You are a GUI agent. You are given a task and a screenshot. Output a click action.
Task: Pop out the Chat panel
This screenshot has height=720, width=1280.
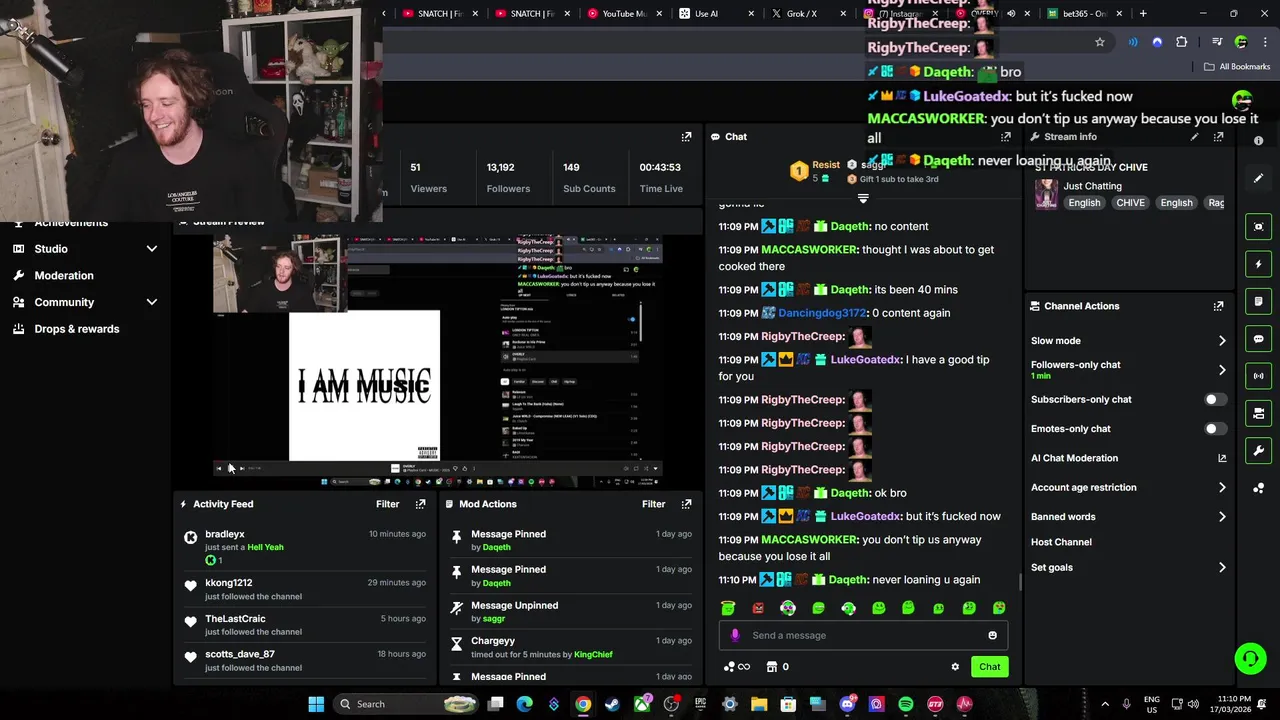click(1006, 137)
